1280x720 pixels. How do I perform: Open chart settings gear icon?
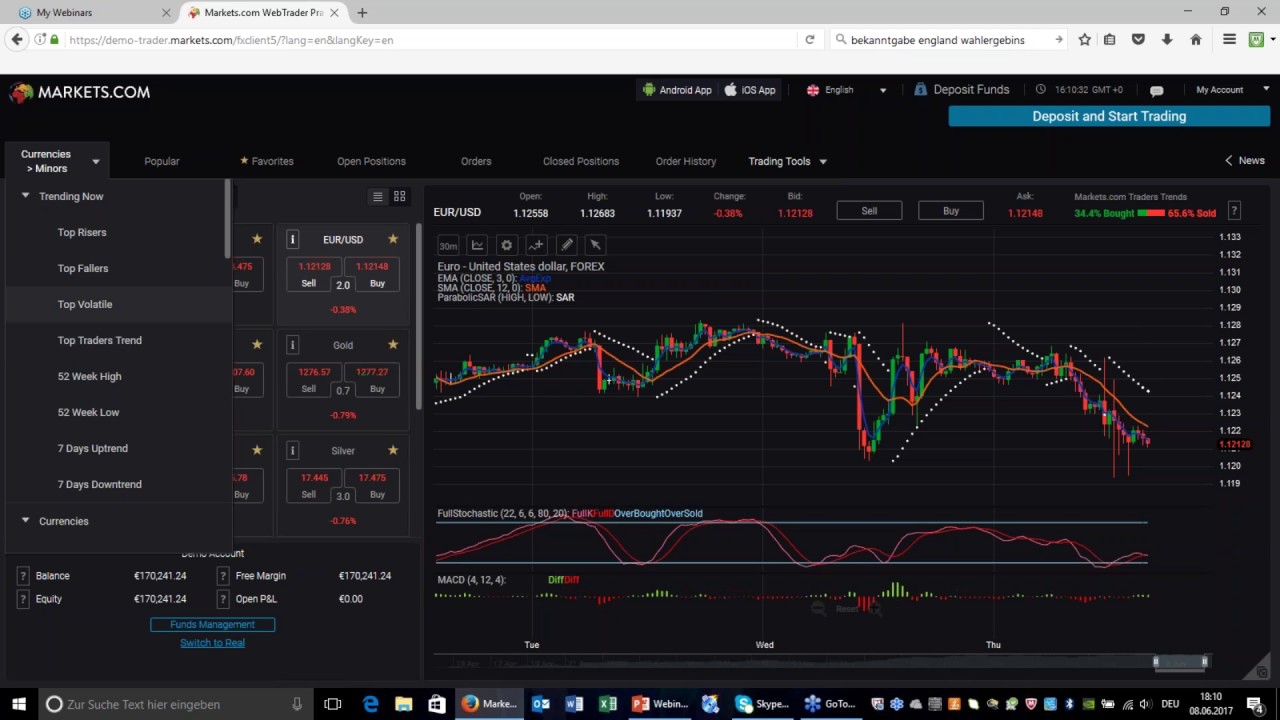(507, 245)
